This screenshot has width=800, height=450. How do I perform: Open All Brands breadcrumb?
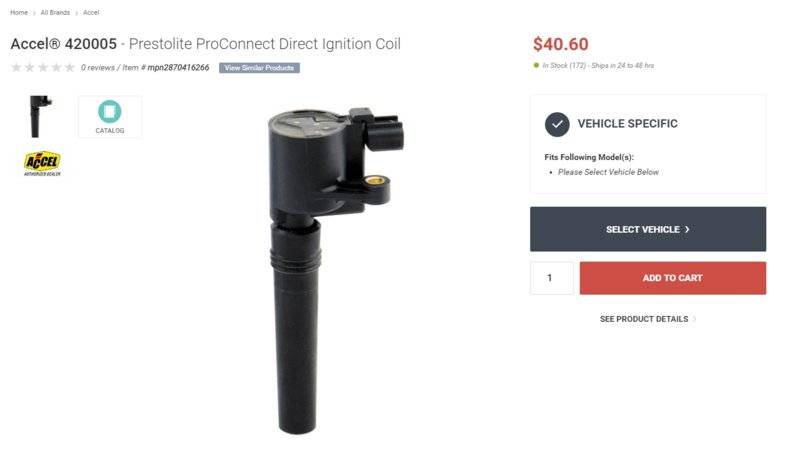[55, 12]
